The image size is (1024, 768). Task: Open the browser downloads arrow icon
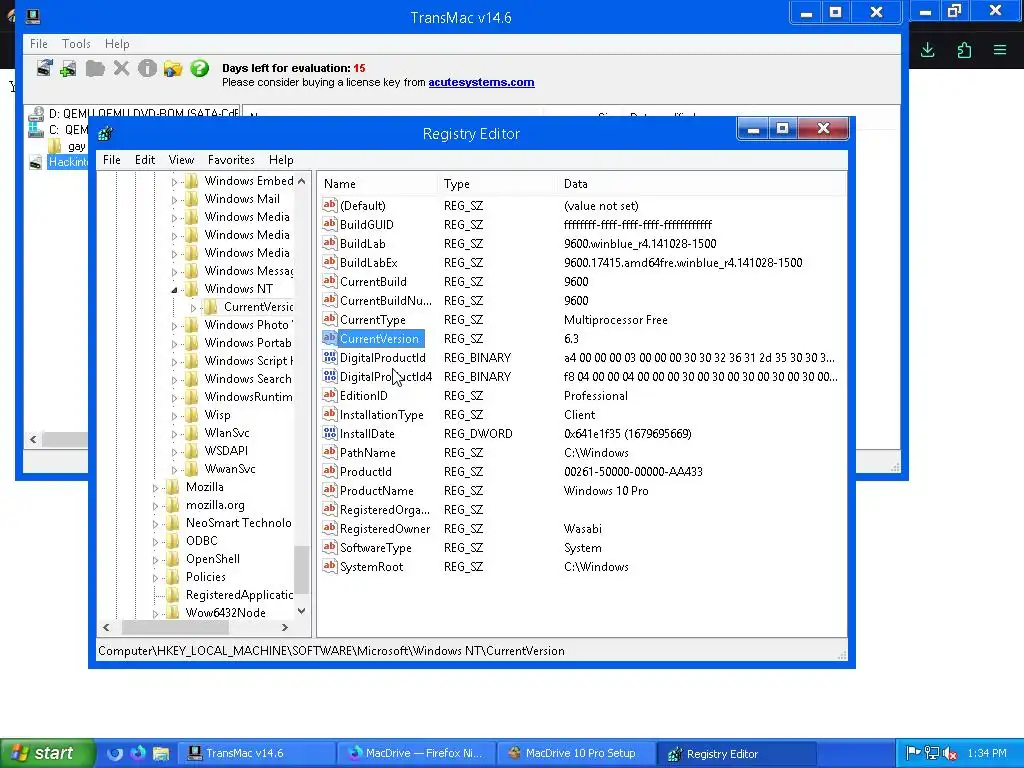click(927, 50)
